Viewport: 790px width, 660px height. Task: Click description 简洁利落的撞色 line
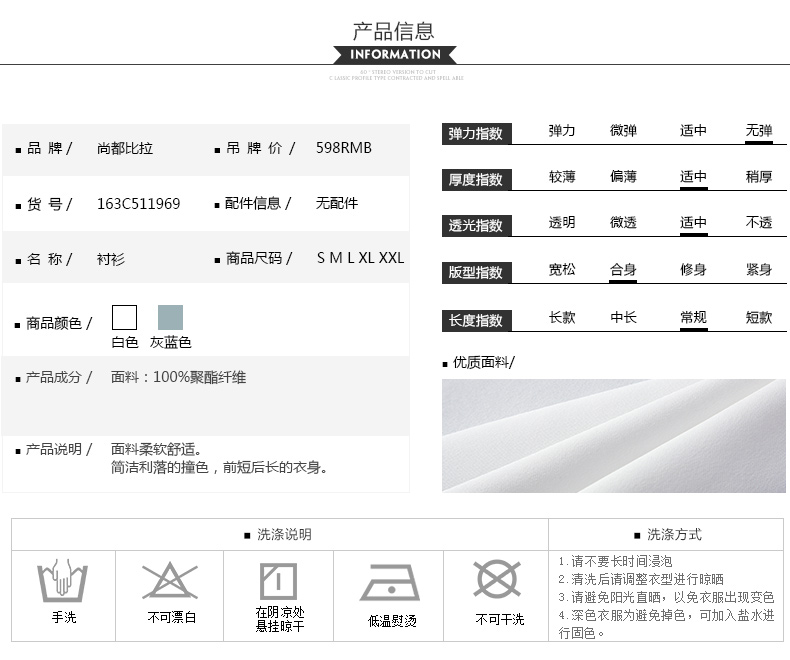pos(220,468)
